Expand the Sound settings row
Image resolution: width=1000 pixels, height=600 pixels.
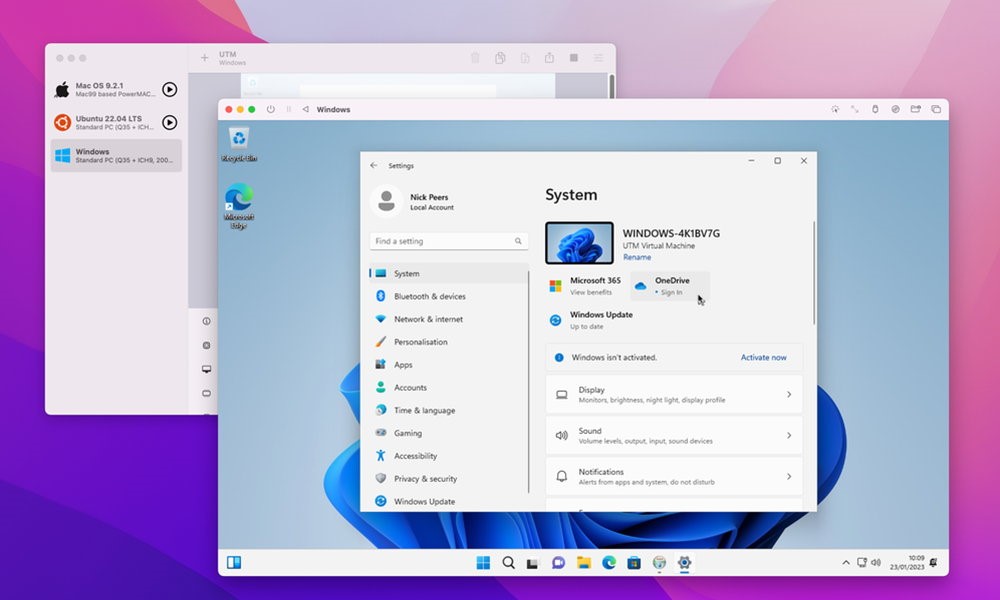(x=674, y=435)
